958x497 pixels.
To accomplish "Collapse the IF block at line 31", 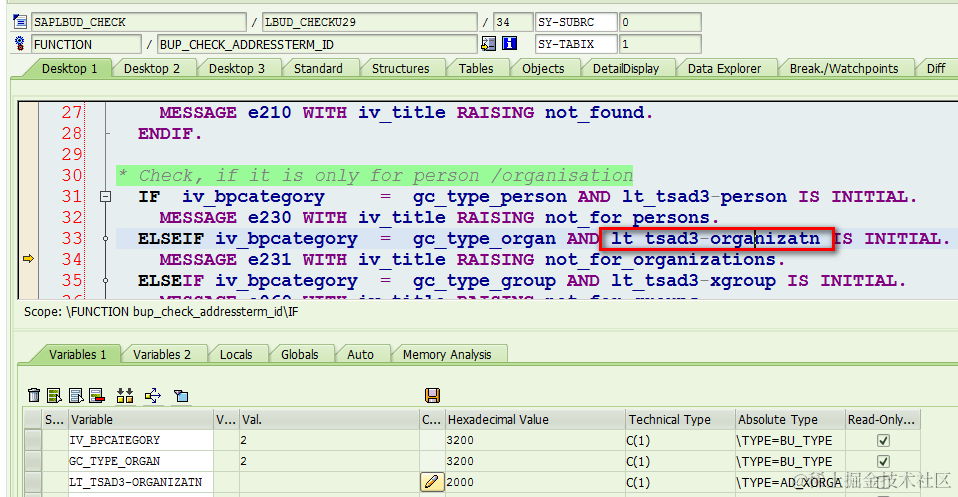I will tap(105, 197).
